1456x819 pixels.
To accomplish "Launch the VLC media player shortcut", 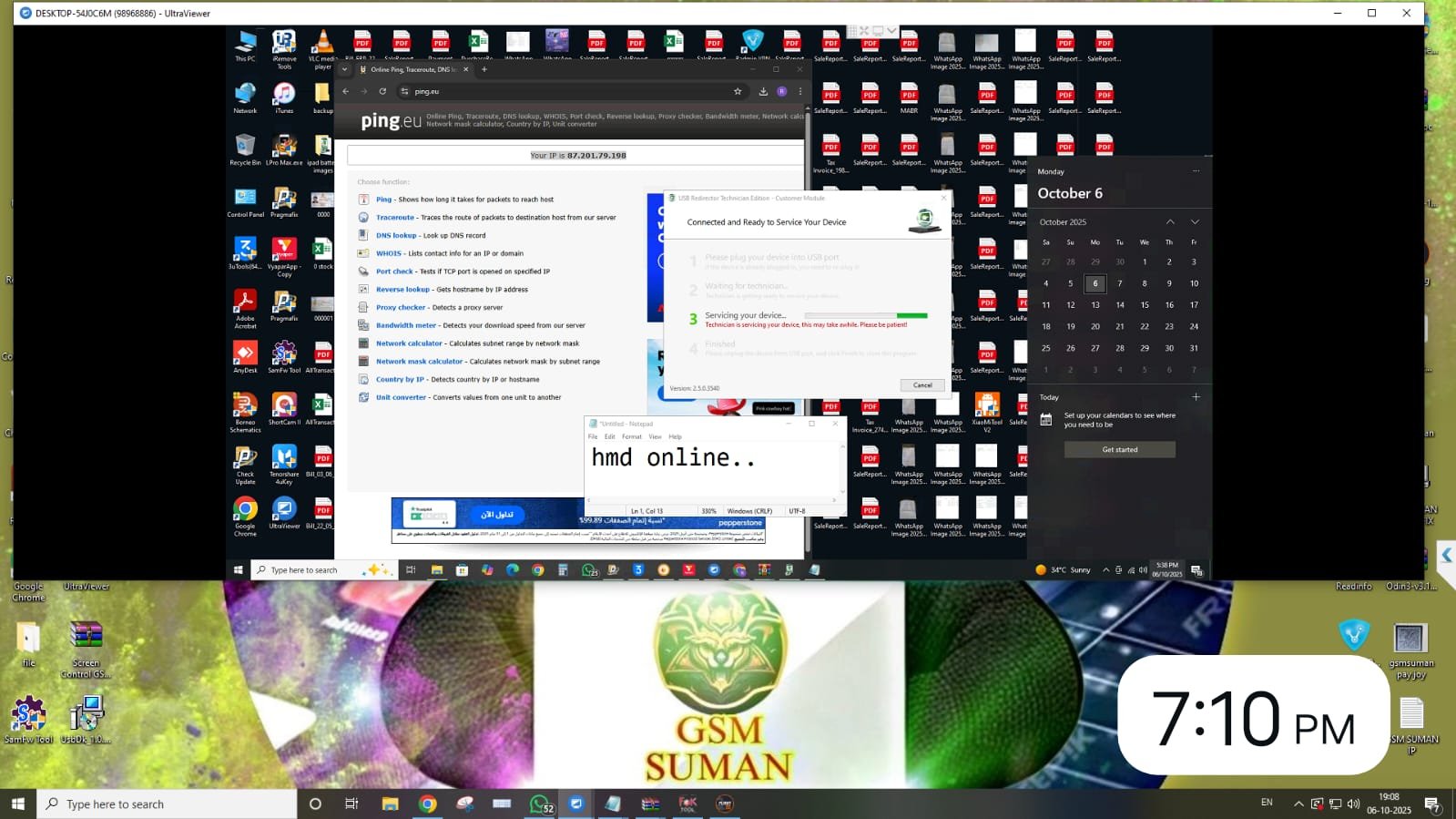I will click(x=322, y=44).
